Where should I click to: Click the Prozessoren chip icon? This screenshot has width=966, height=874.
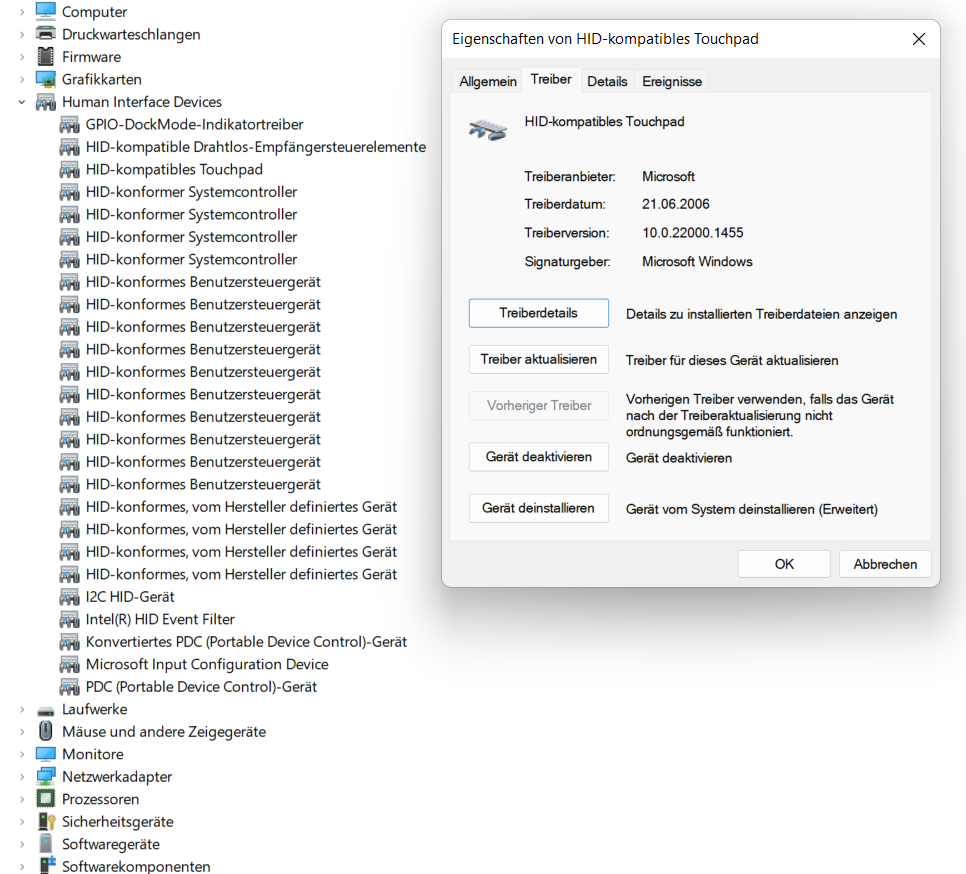point(46,799)
